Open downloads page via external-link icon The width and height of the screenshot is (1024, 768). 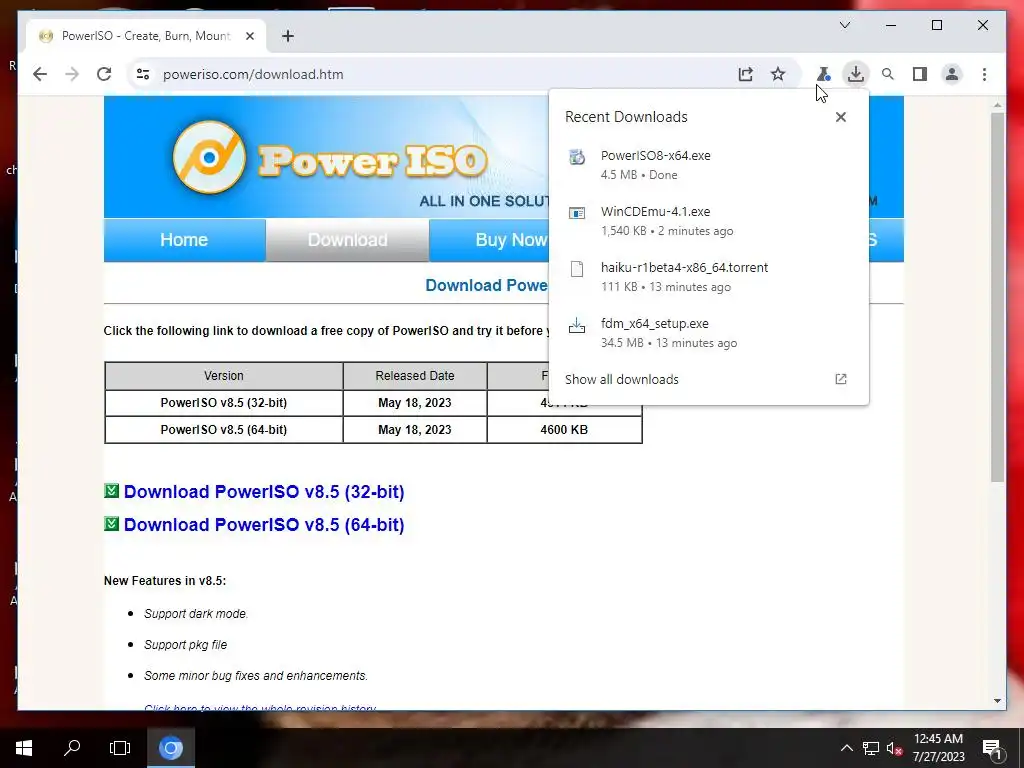(x=840, y=379)
